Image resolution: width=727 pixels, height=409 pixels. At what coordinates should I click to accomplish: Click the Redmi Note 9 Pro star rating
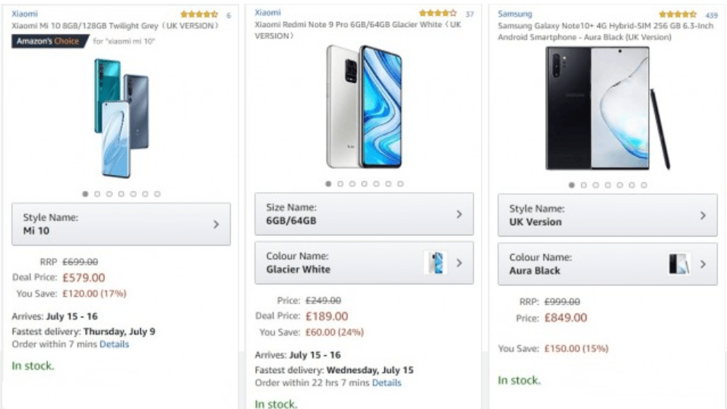click(x=438, y=14)
